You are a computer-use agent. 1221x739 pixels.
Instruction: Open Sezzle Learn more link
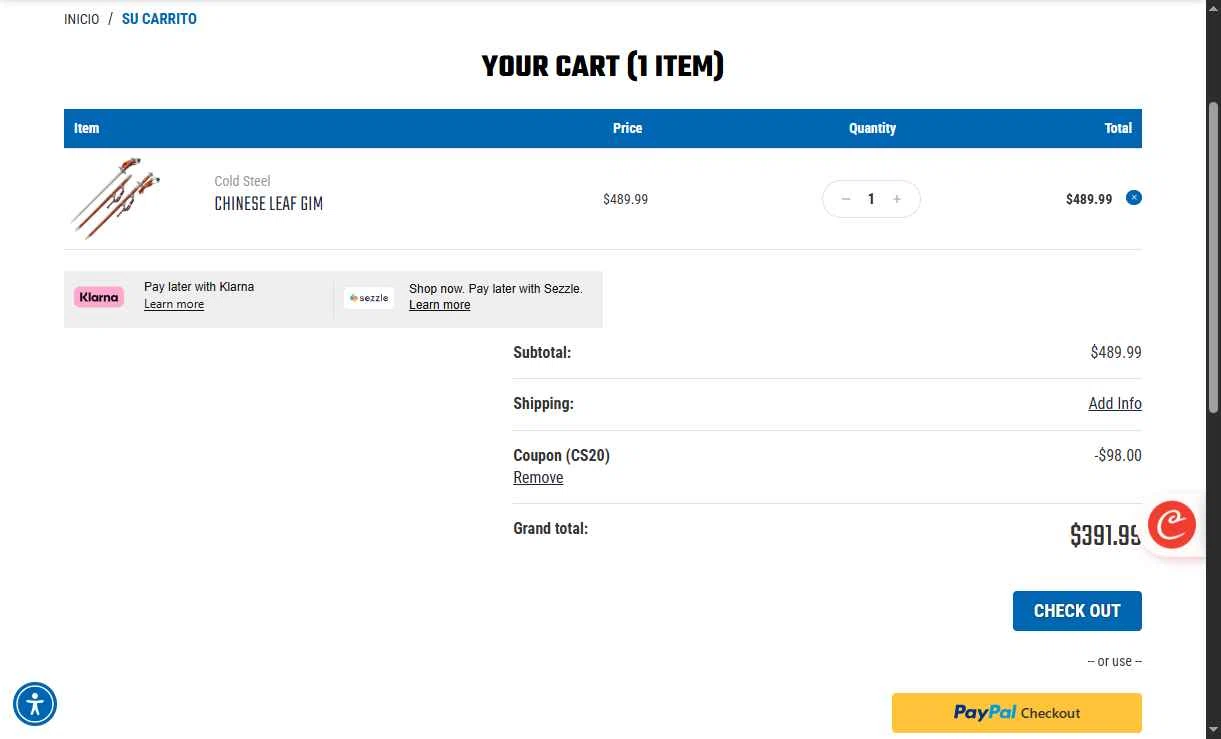click(x=439, y=305)
